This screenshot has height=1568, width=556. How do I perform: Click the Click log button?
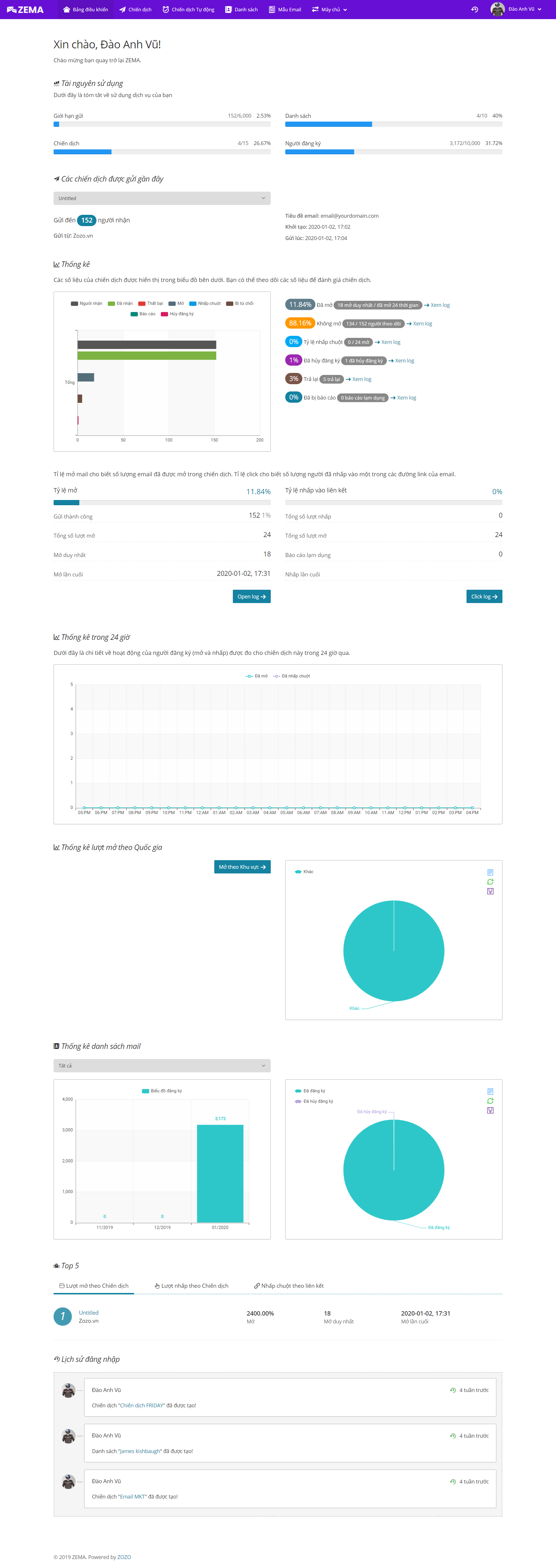[x=484, y=596]
